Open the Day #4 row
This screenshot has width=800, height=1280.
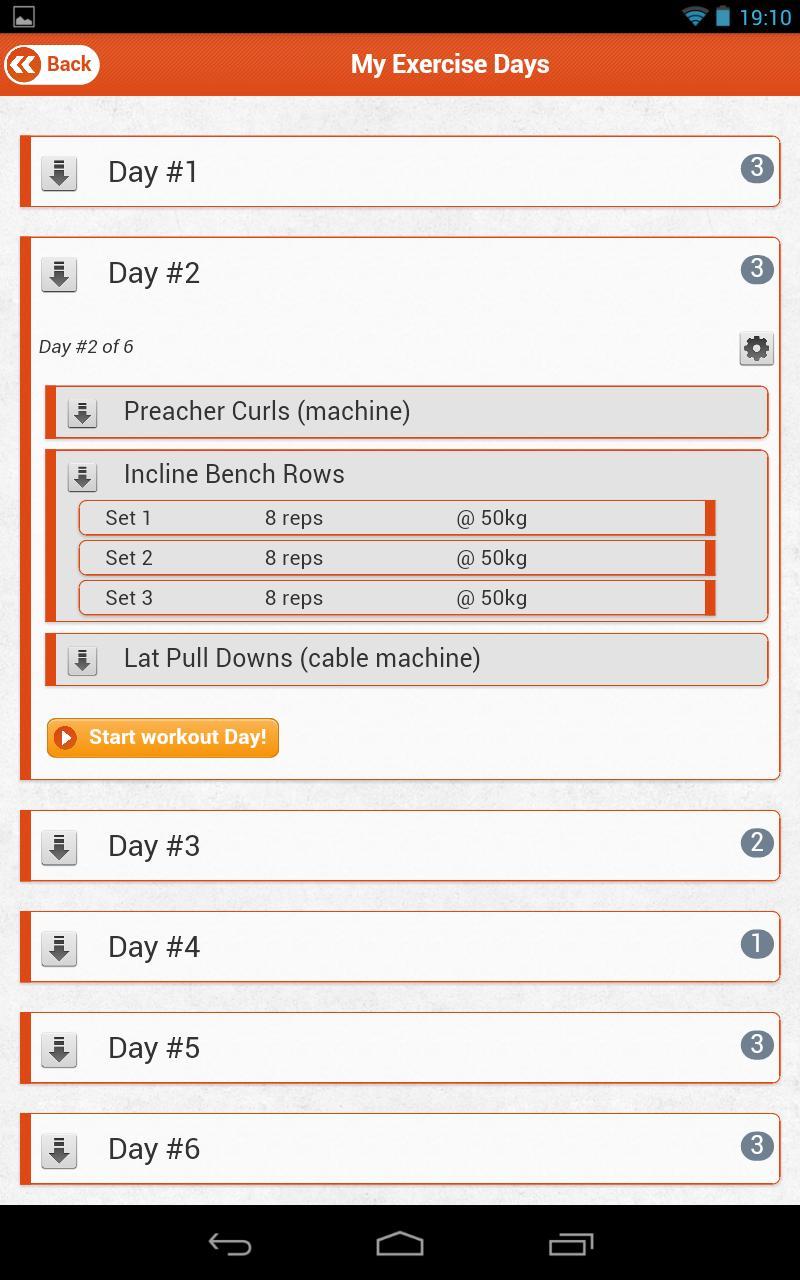coord(400,947)
